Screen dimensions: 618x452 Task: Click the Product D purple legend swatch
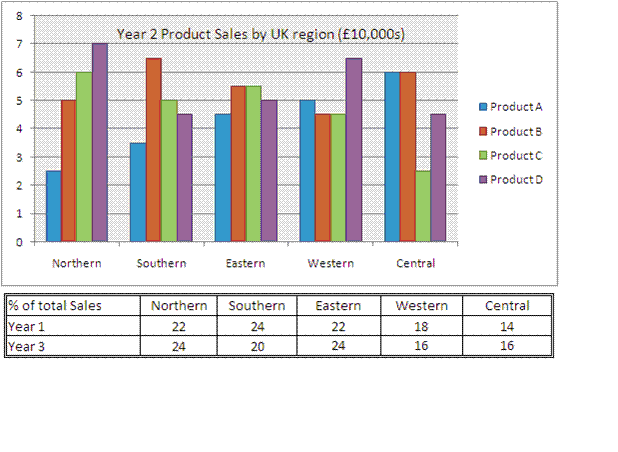(484, 179)
